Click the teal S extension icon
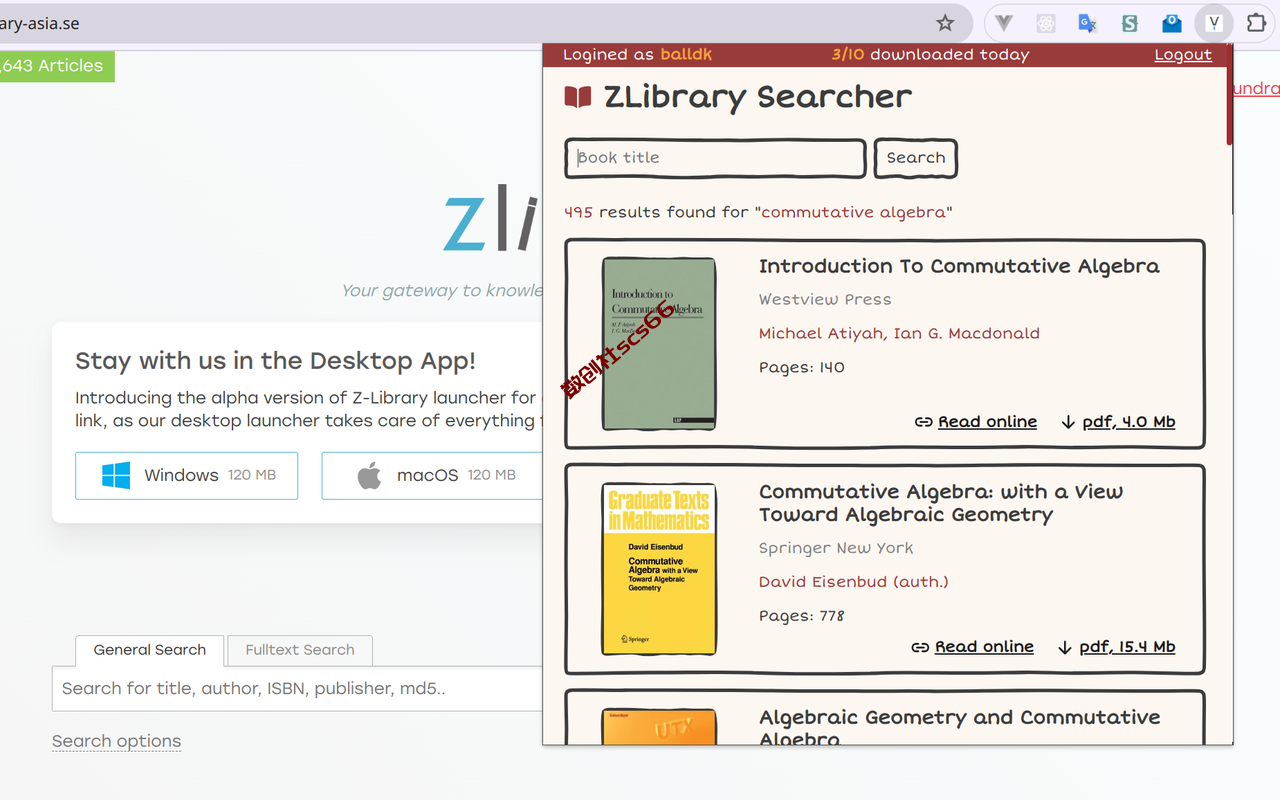Viewport: 1280px width, 800px height. tap(1130, 23)
